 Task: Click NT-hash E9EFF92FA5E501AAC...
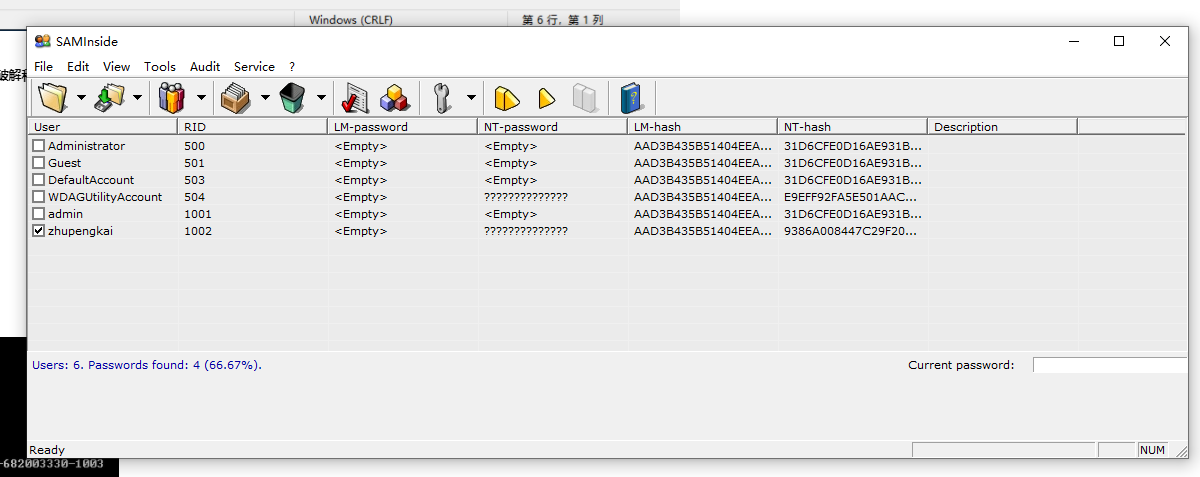coord(850,197)
